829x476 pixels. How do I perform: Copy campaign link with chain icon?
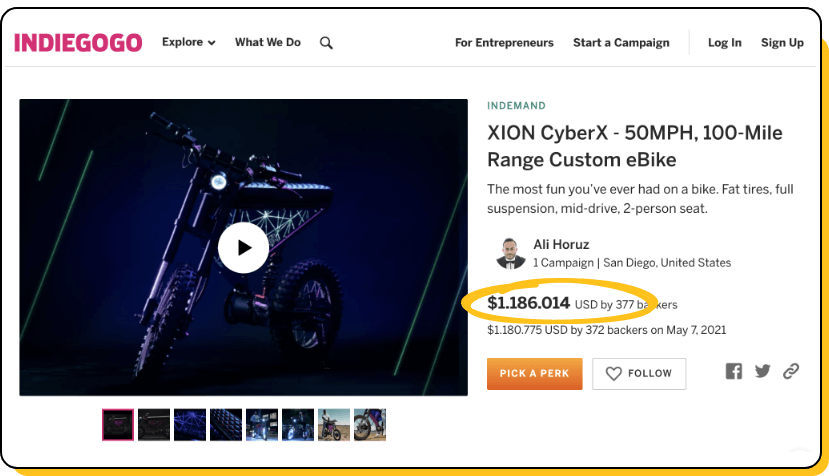[791, 371]
